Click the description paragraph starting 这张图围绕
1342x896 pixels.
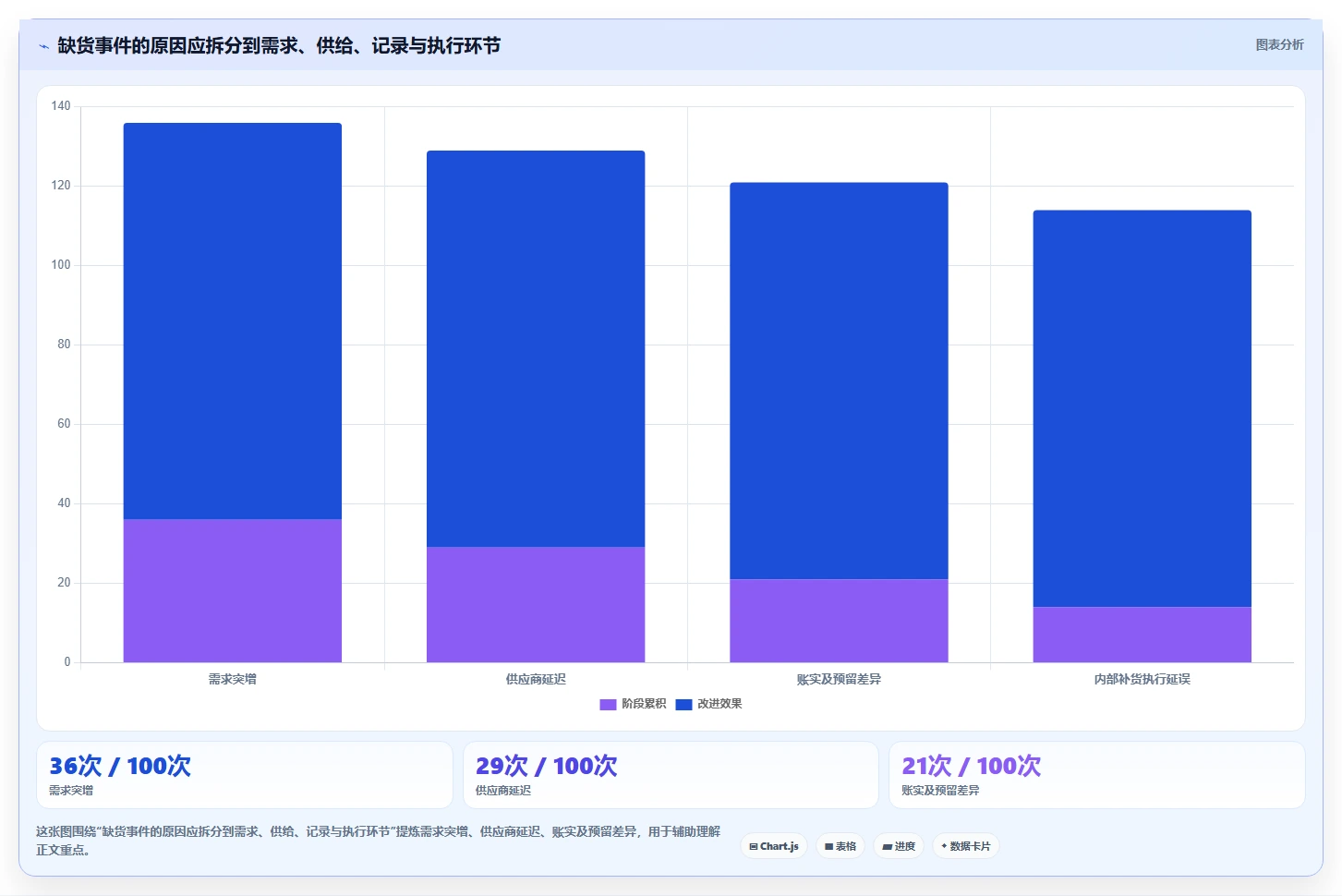(x=379, y=841)
